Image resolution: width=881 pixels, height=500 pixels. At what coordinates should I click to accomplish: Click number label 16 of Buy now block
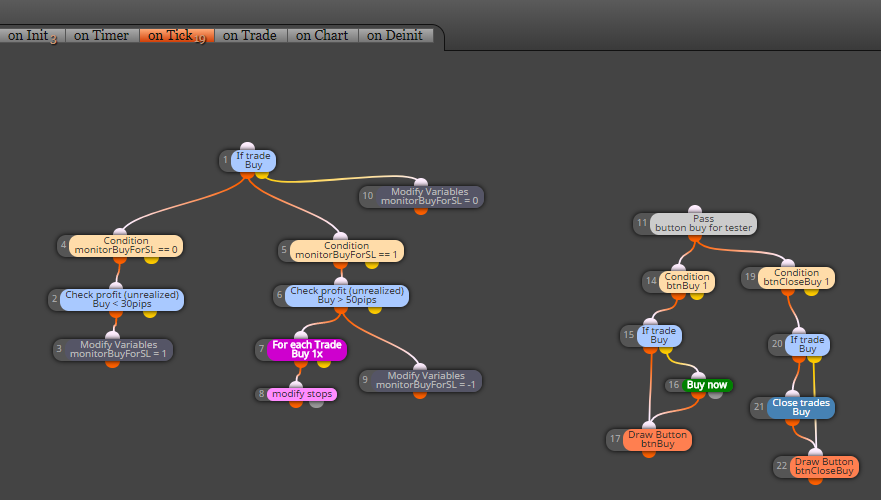pos(673,385)
